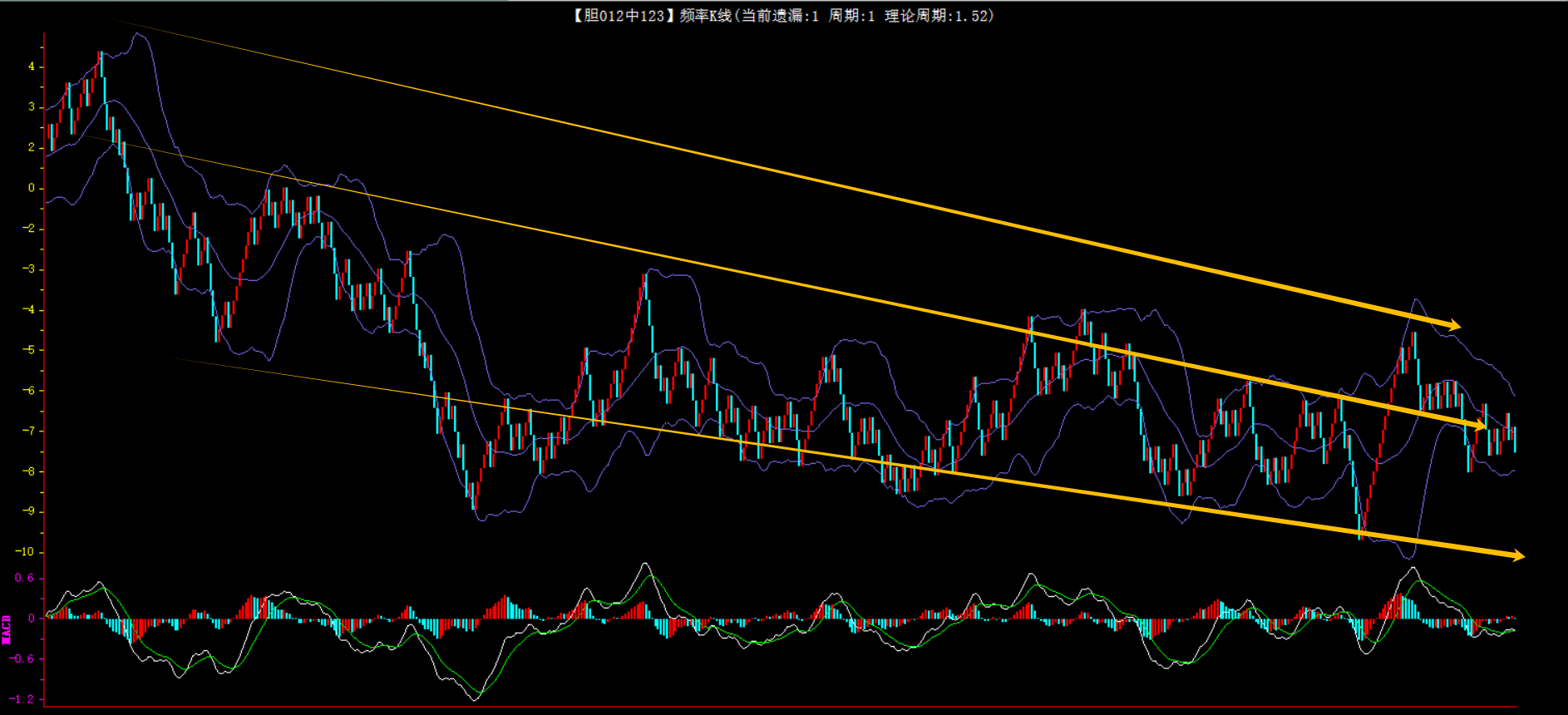
Task: Click the arrowhead of the top trend line
Action: click(x=1453, y=325)
